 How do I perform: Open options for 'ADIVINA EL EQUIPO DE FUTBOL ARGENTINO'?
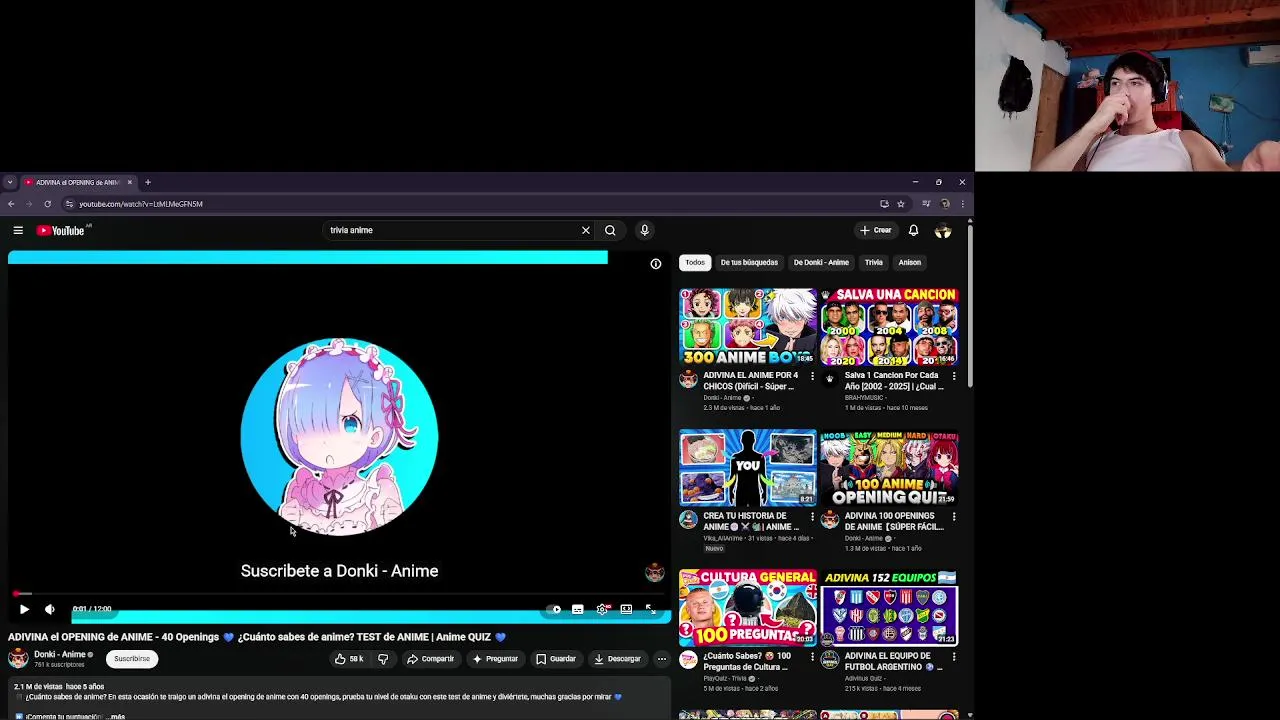point(953,657)
